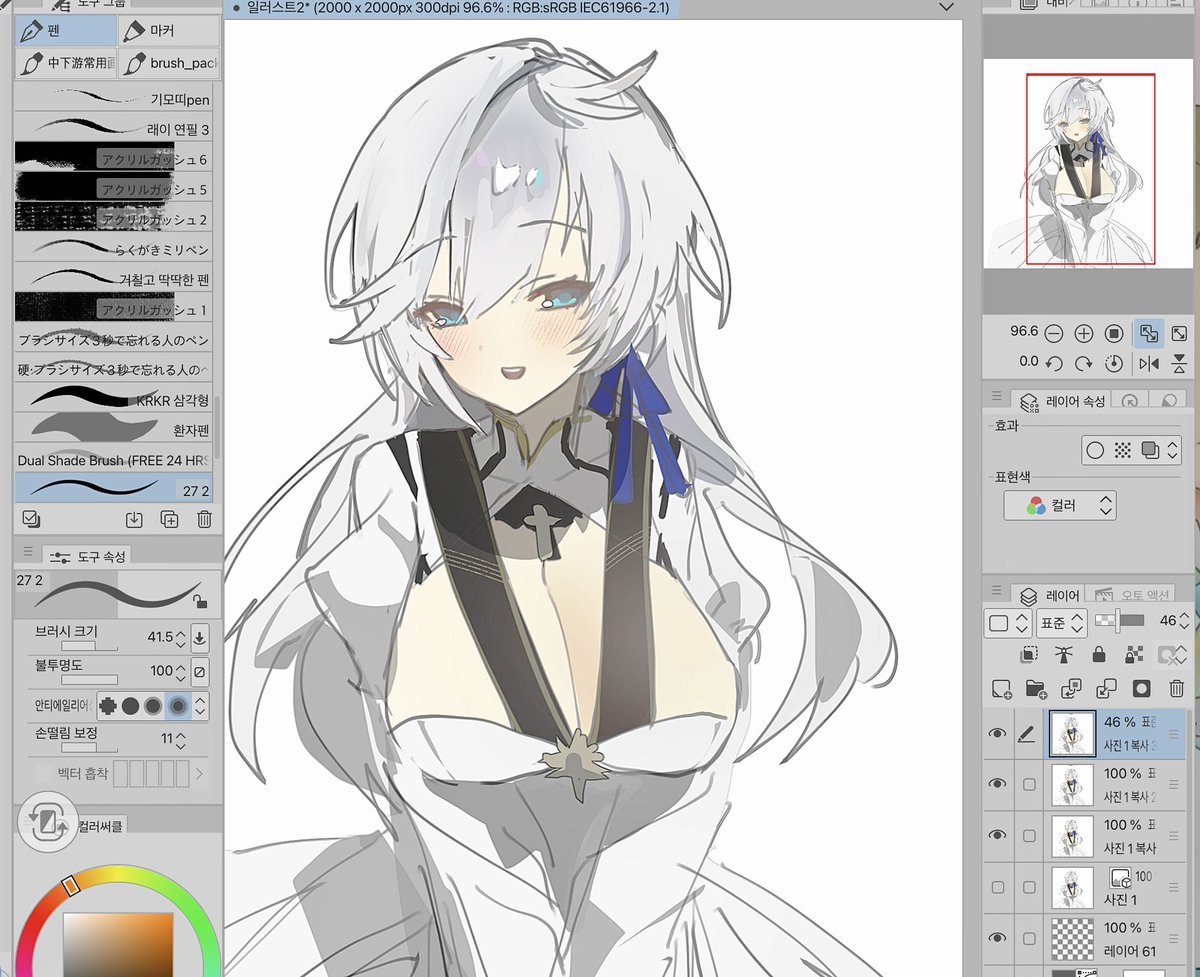This screenshot has width=1200, height=977.
Task: Select the 거칠고 딱딱한 펜 brush
Action: pos(114,278)
